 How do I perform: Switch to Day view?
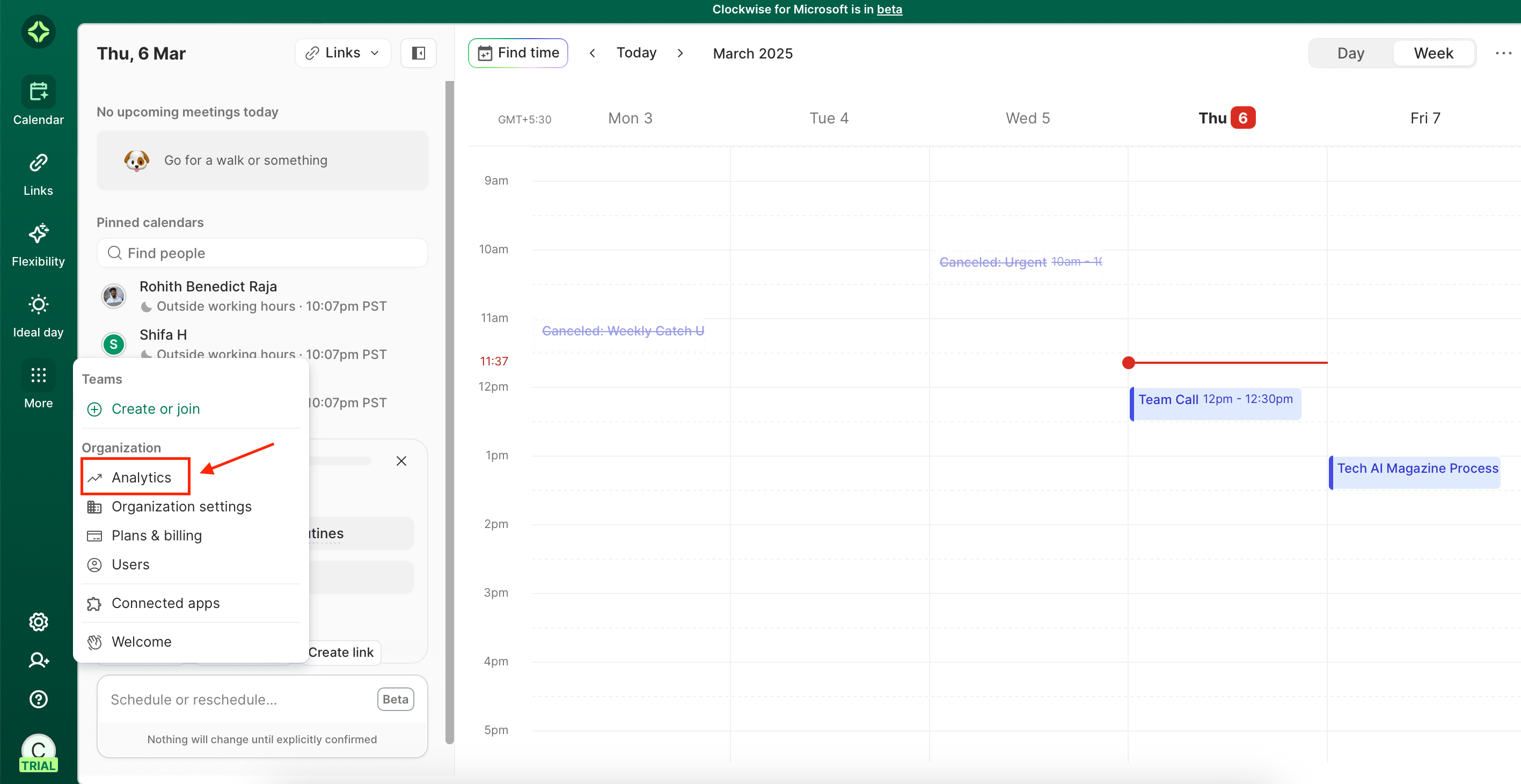pos(1351,53)
